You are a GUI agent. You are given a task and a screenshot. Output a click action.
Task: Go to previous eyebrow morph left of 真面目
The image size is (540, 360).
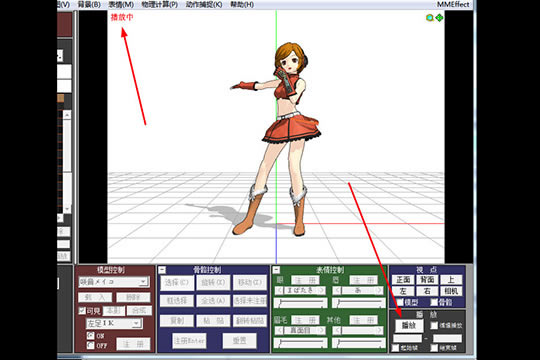279,331
